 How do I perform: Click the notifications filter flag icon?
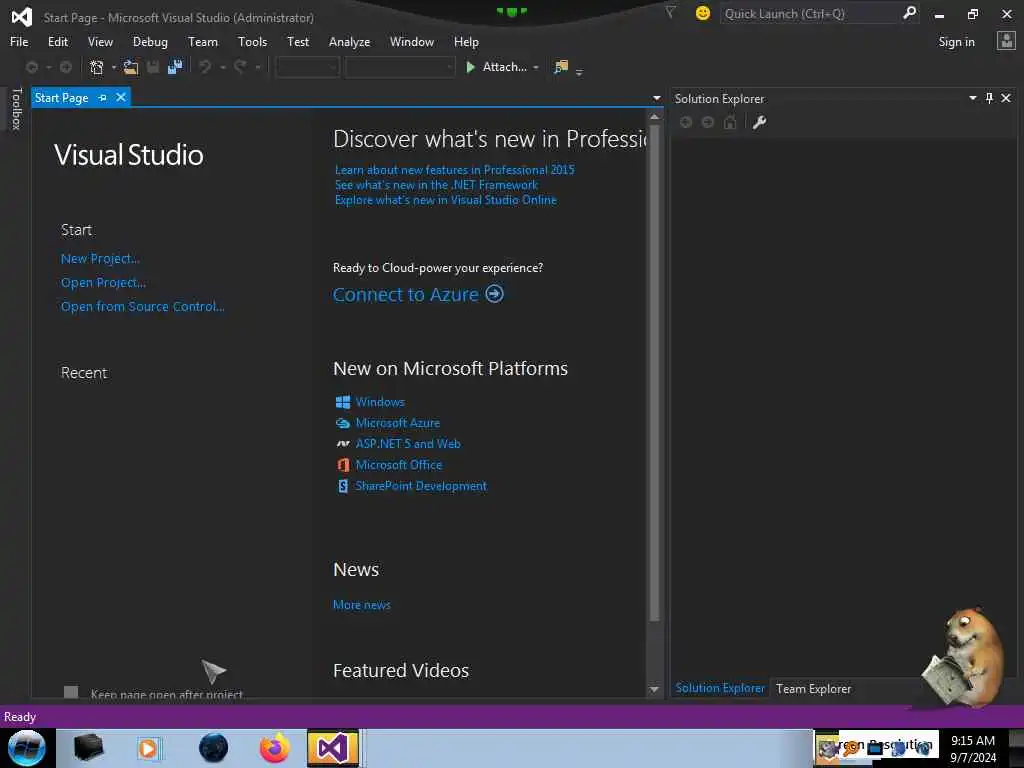[x=670, y=12]
